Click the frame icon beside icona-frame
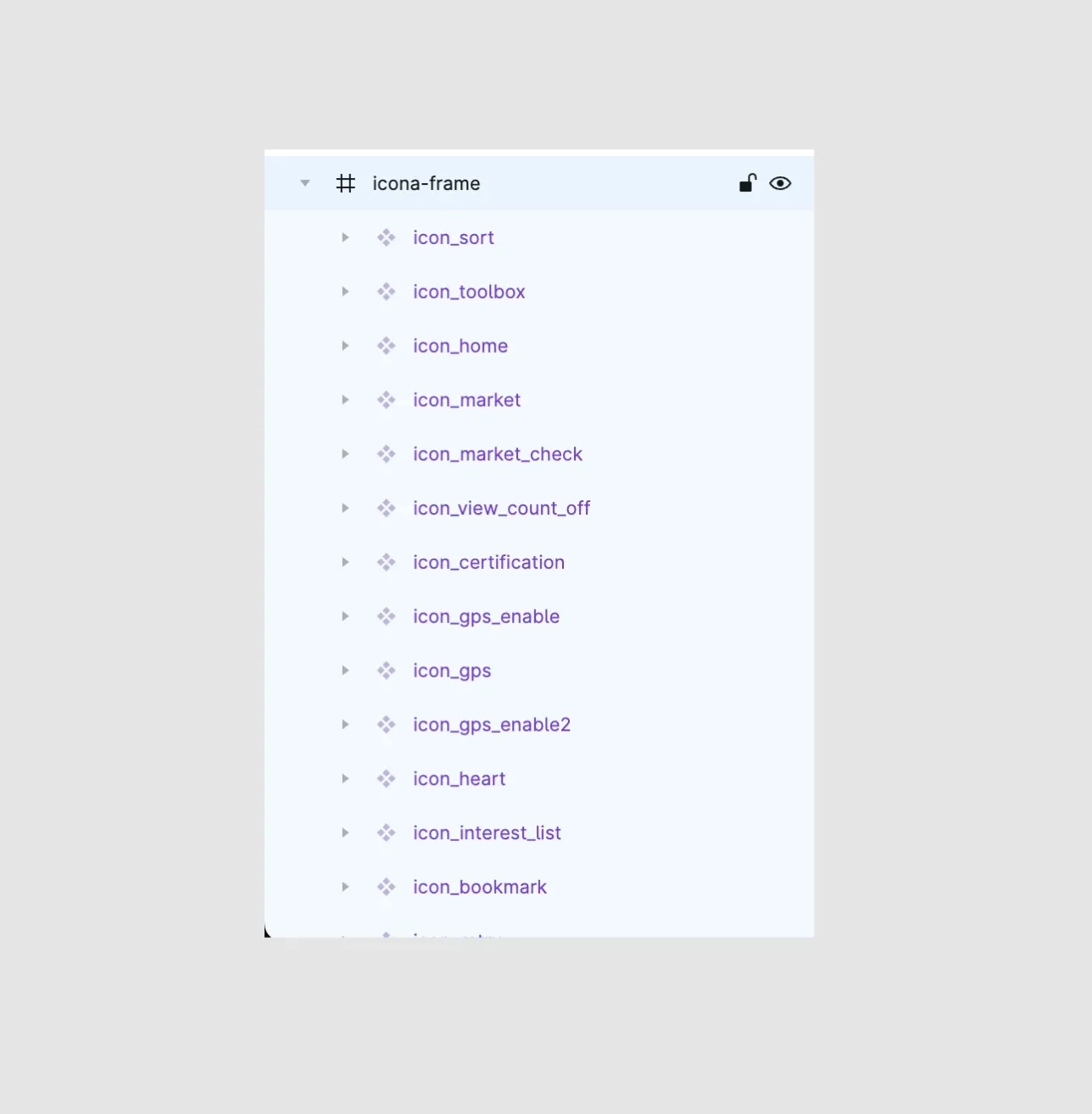 (345, 183)
